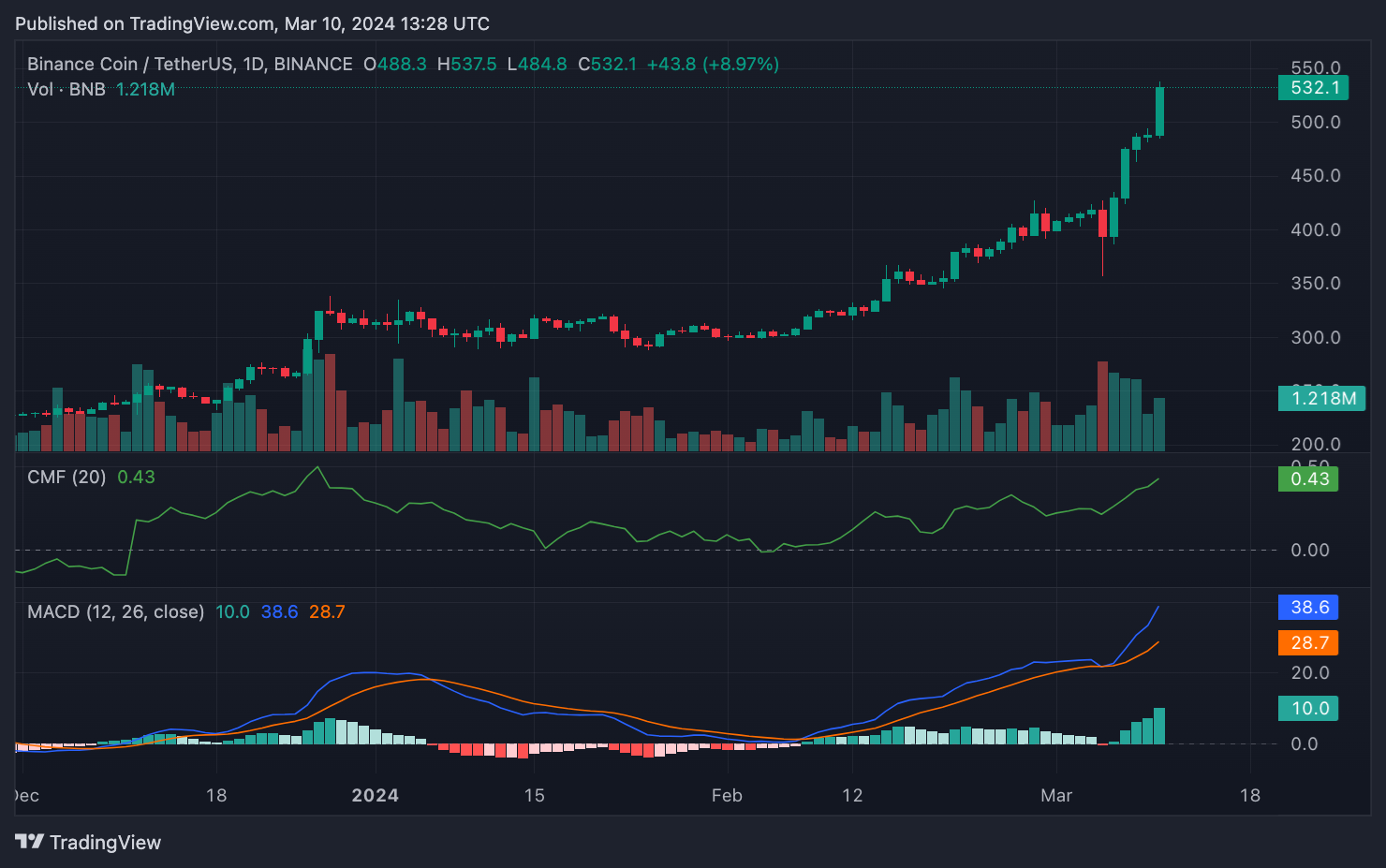Screen dimensions: 1386x868
Task: Click the last MACD histogram bar
Action: click(1159, 726)
